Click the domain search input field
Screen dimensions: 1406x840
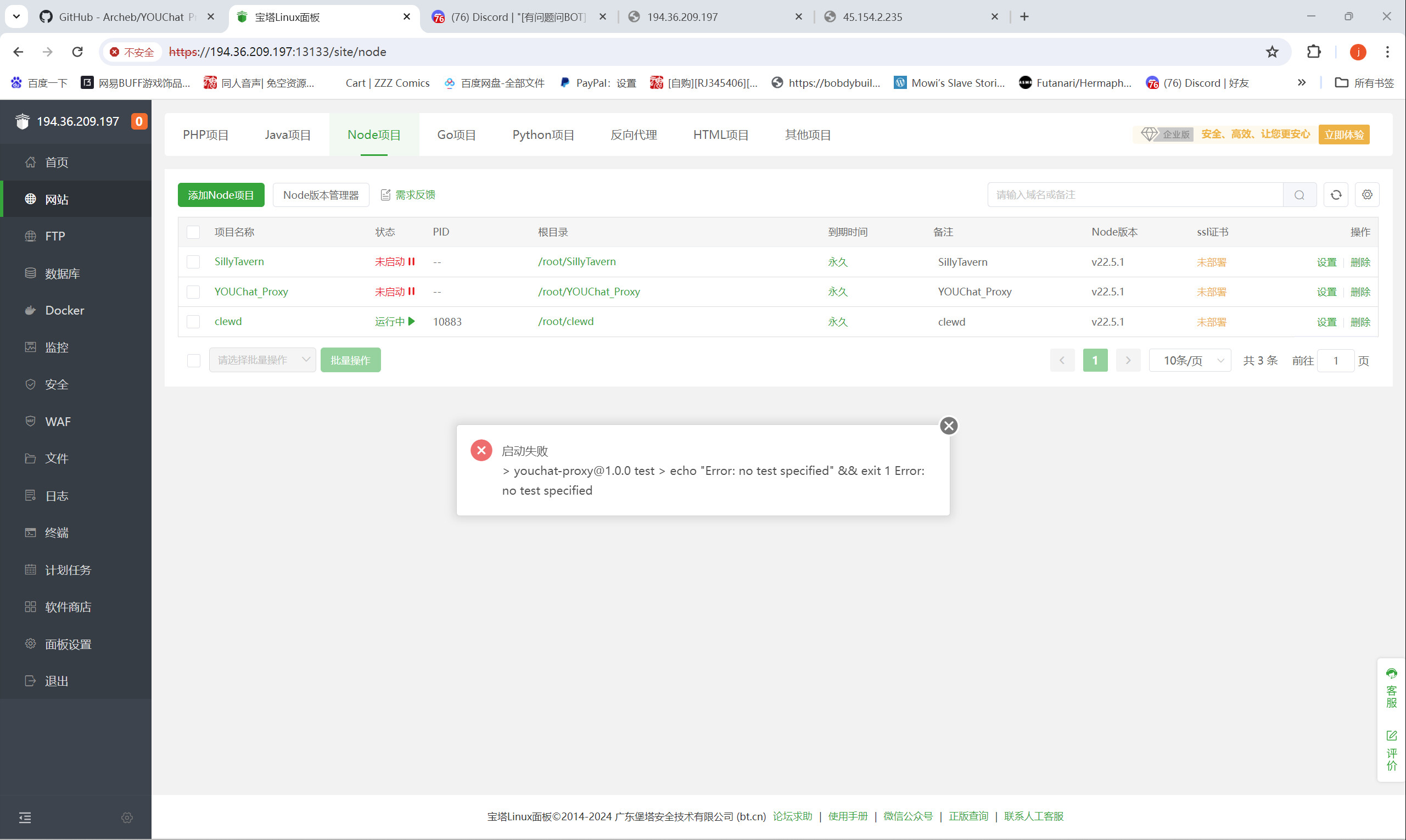pos(1134,195)
